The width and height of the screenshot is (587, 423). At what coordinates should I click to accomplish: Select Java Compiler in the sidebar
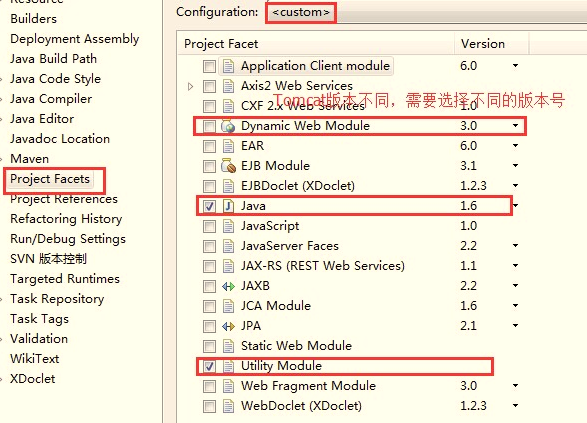[x=51, y=99]
